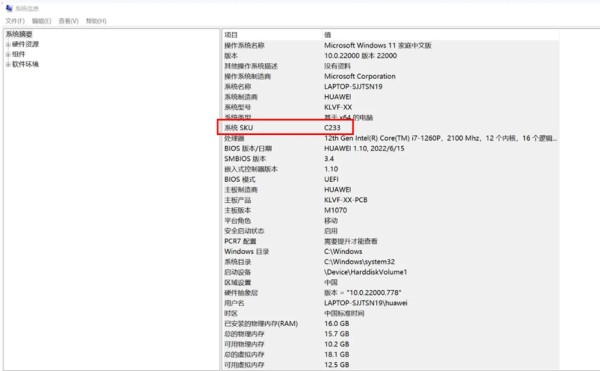Select the 12th Gen Intel Core processor value
600x371 pixels.
[x=440, y=138]
